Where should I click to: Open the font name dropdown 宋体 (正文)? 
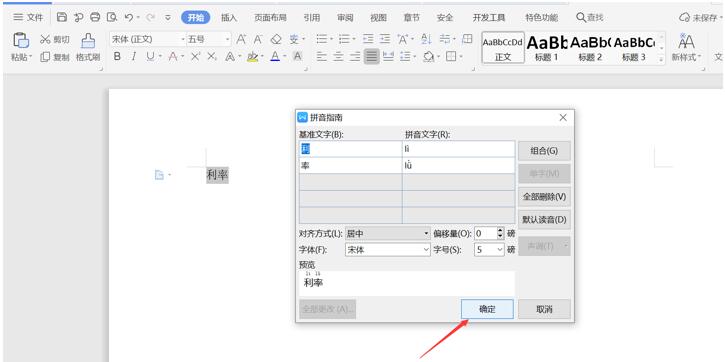147,40
